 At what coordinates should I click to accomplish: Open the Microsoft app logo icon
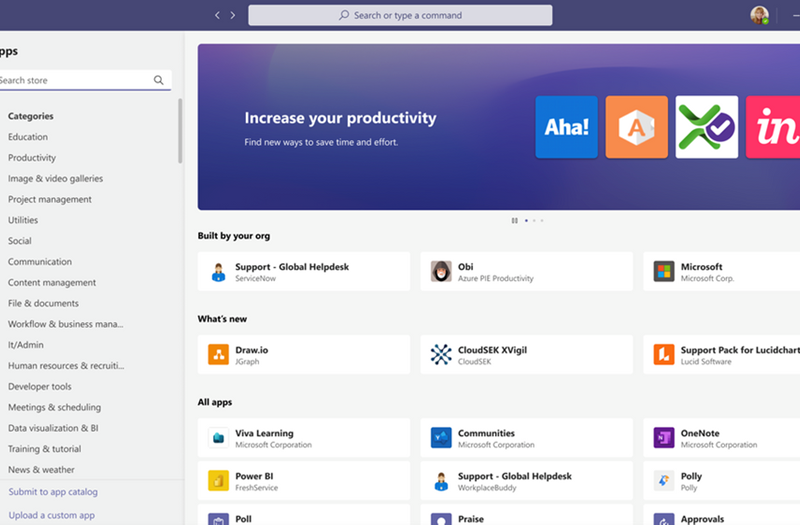tap(664, 271)
